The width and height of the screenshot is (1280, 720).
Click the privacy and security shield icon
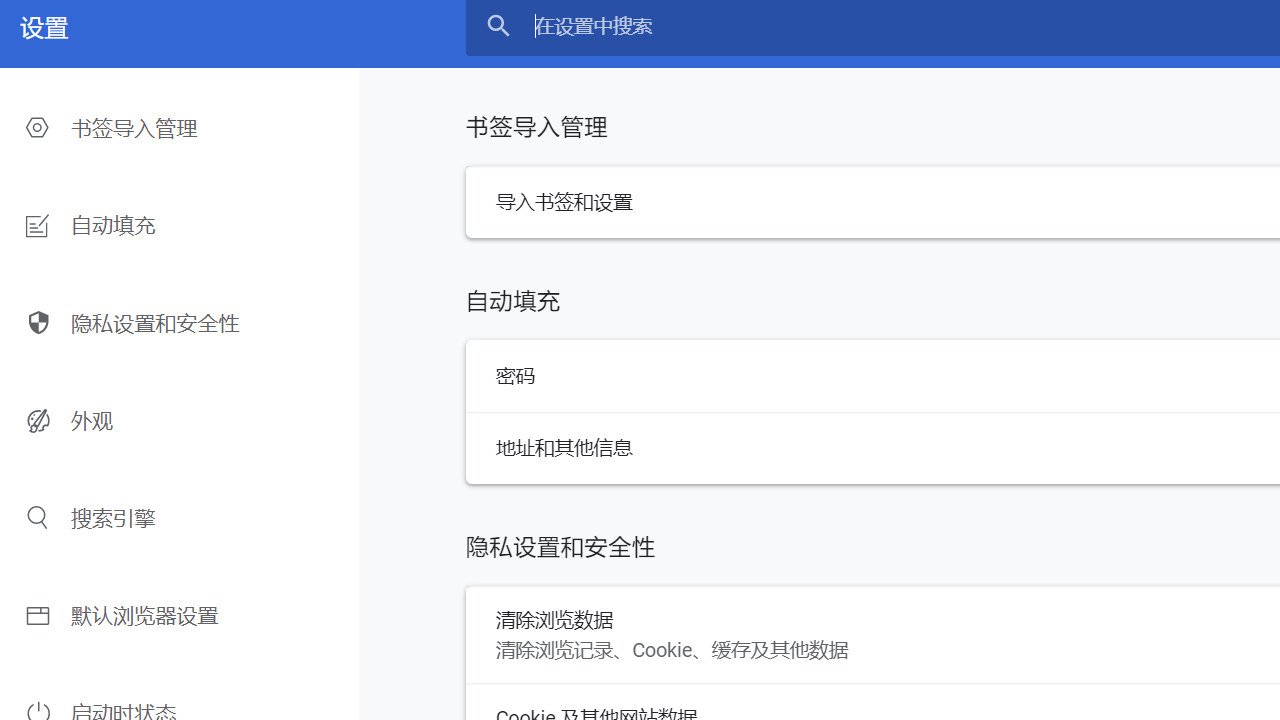pos(37,322)
